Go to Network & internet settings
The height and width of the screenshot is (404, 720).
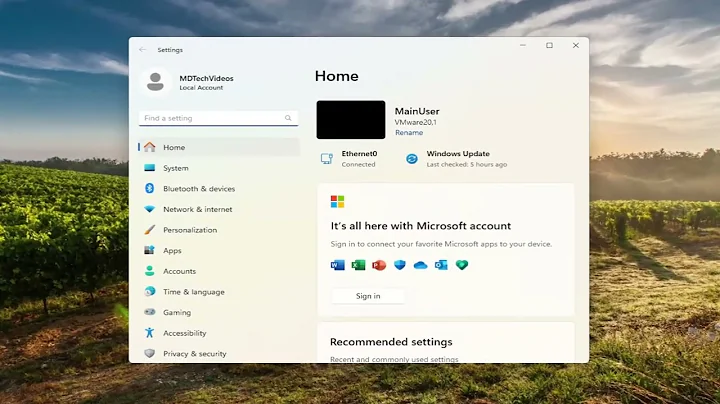pyautogui.click(x=219, y=209)
